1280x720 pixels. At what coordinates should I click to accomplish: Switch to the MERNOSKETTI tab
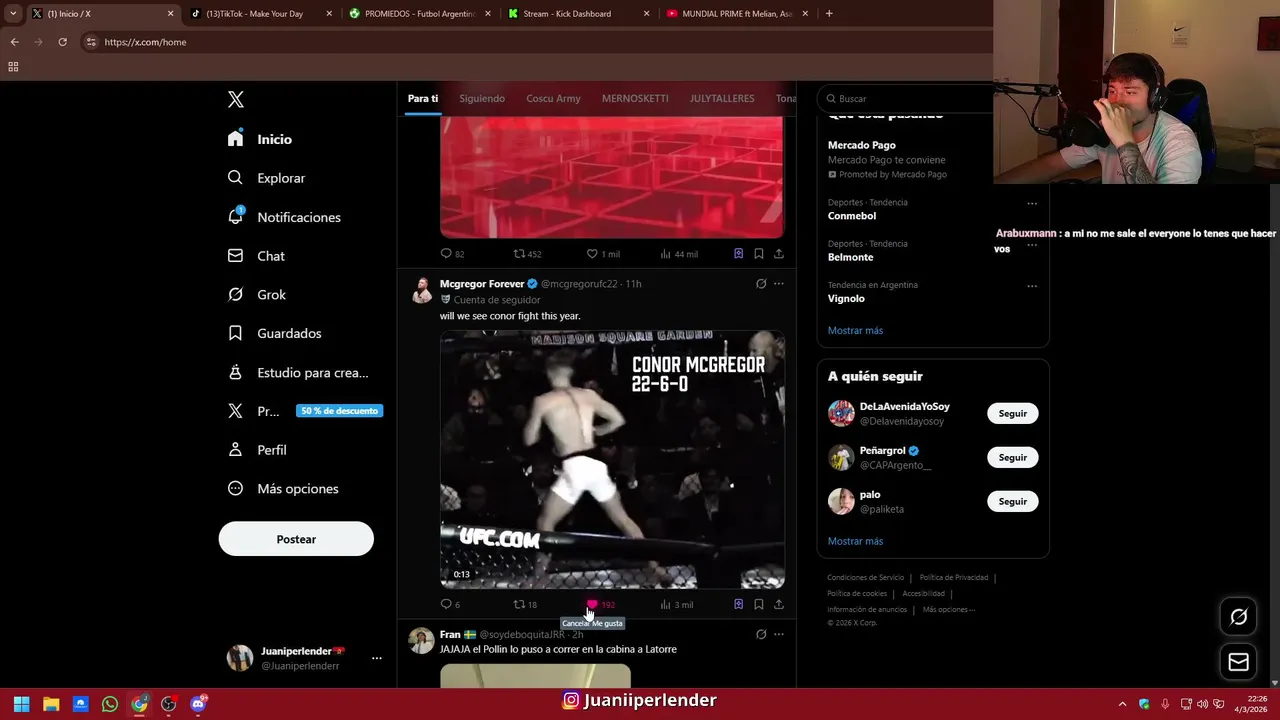click(635, 98)
